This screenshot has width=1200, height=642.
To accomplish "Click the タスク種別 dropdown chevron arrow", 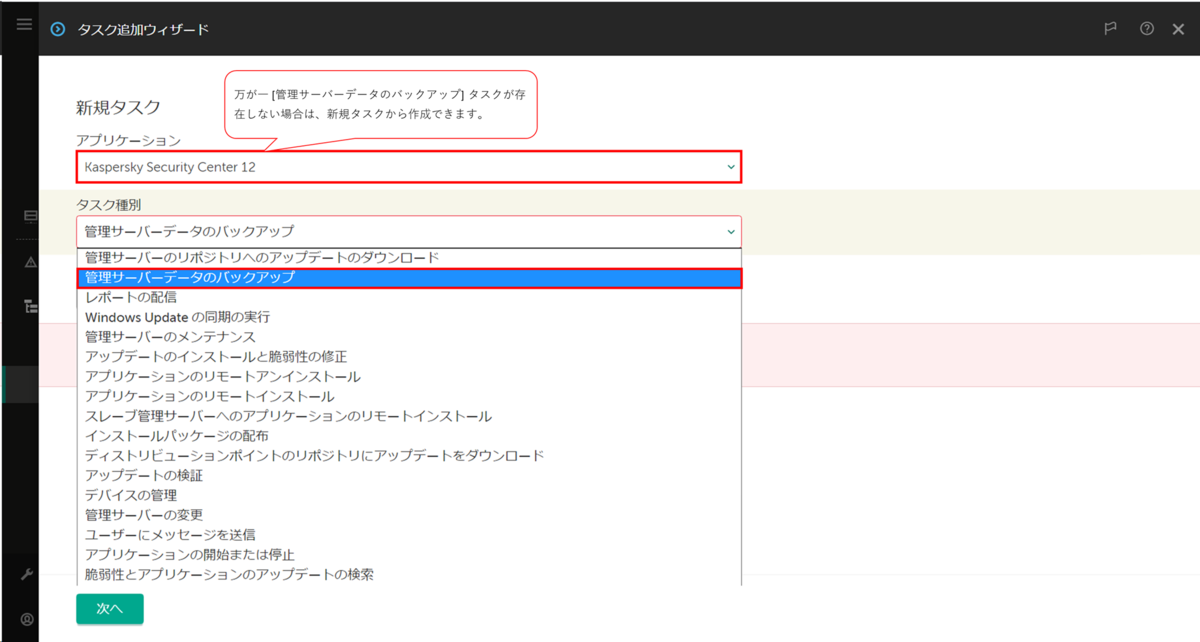I will [731, 232].
